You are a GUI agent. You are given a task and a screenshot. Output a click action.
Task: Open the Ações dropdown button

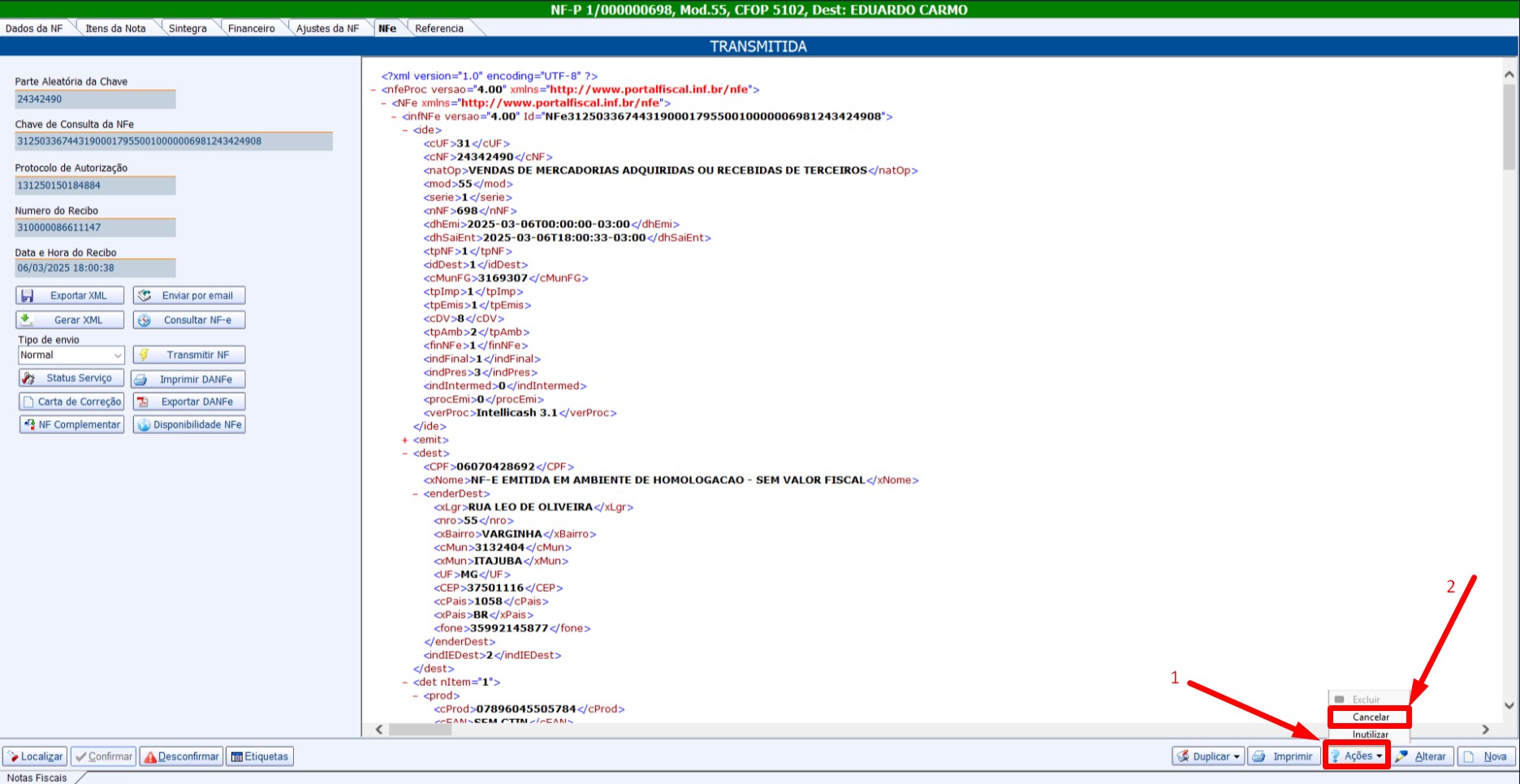point(1357,756)
